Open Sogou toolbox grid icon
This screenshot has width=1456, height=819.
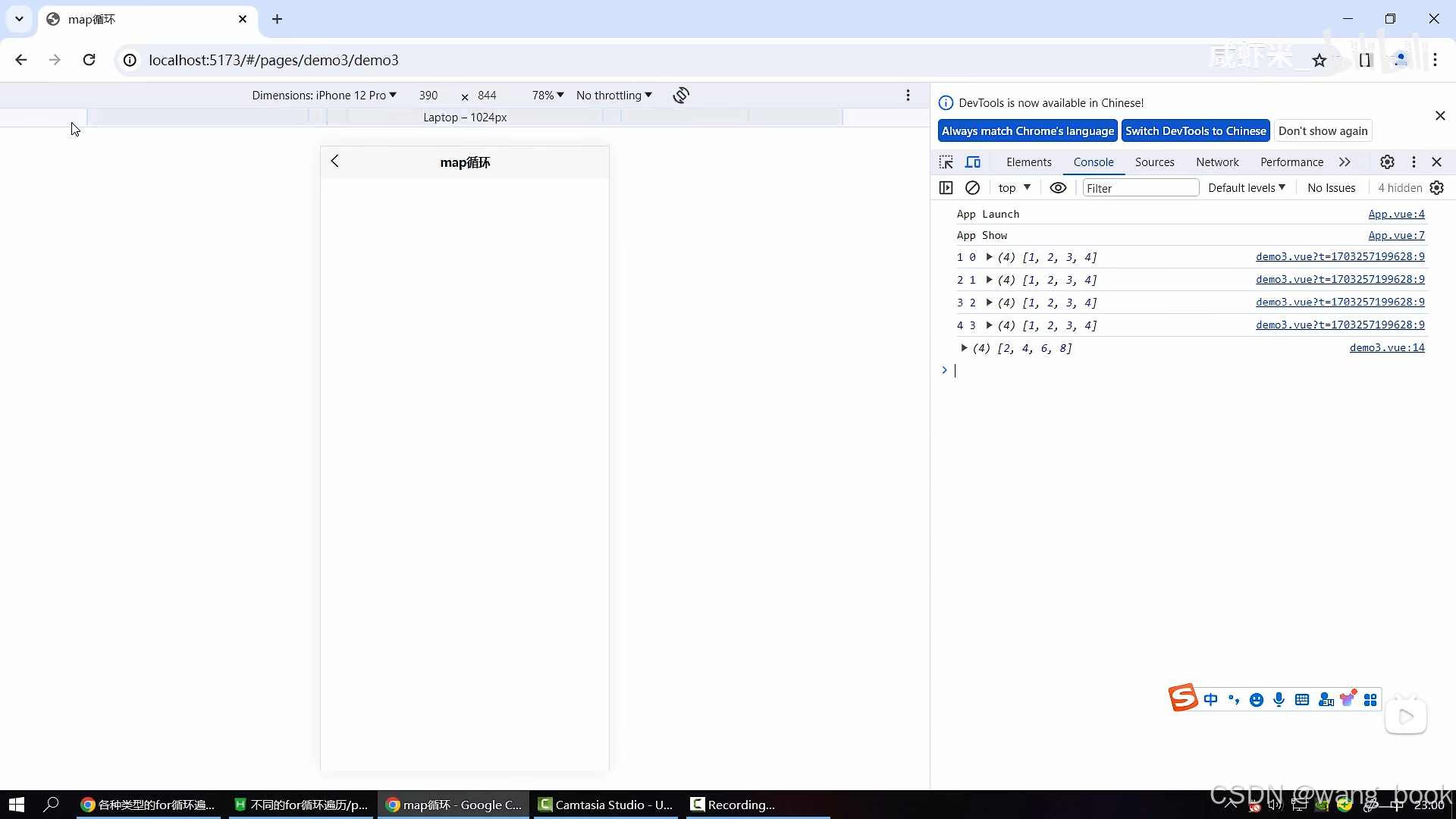click(1370, 699)
